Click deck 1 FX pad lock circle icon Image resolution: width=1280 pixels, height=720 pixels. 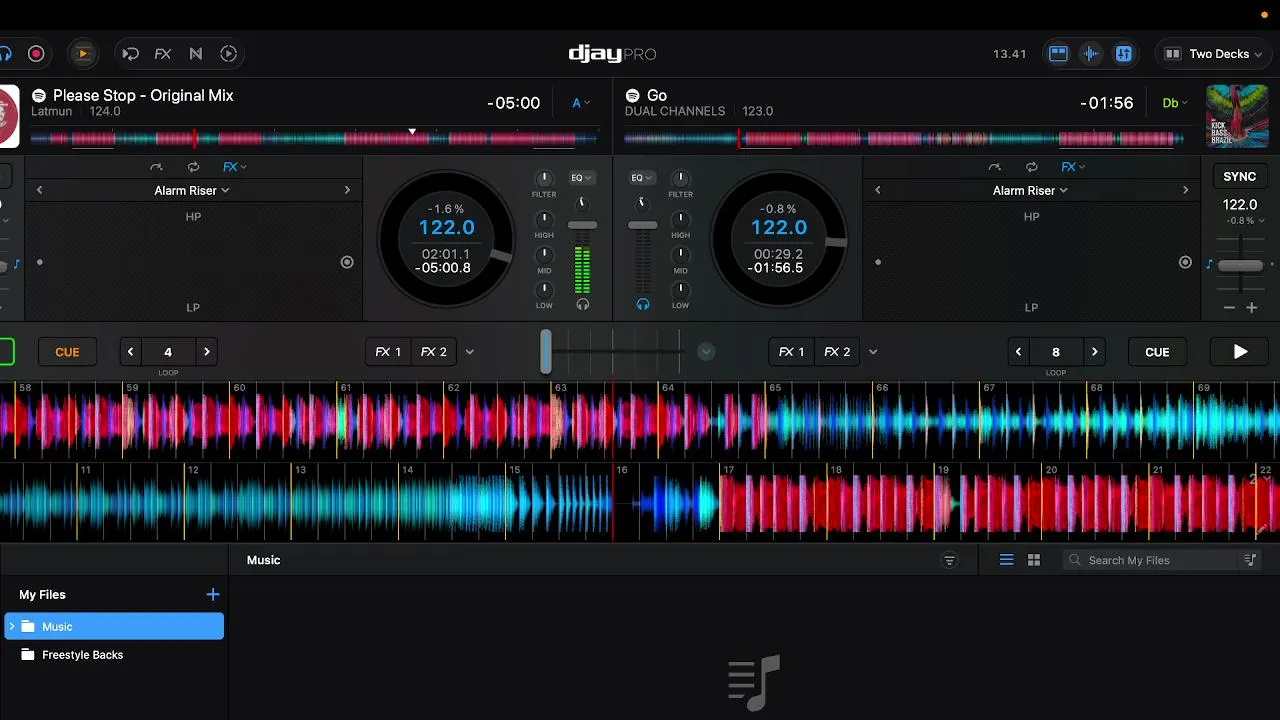[x=347, y=262]
